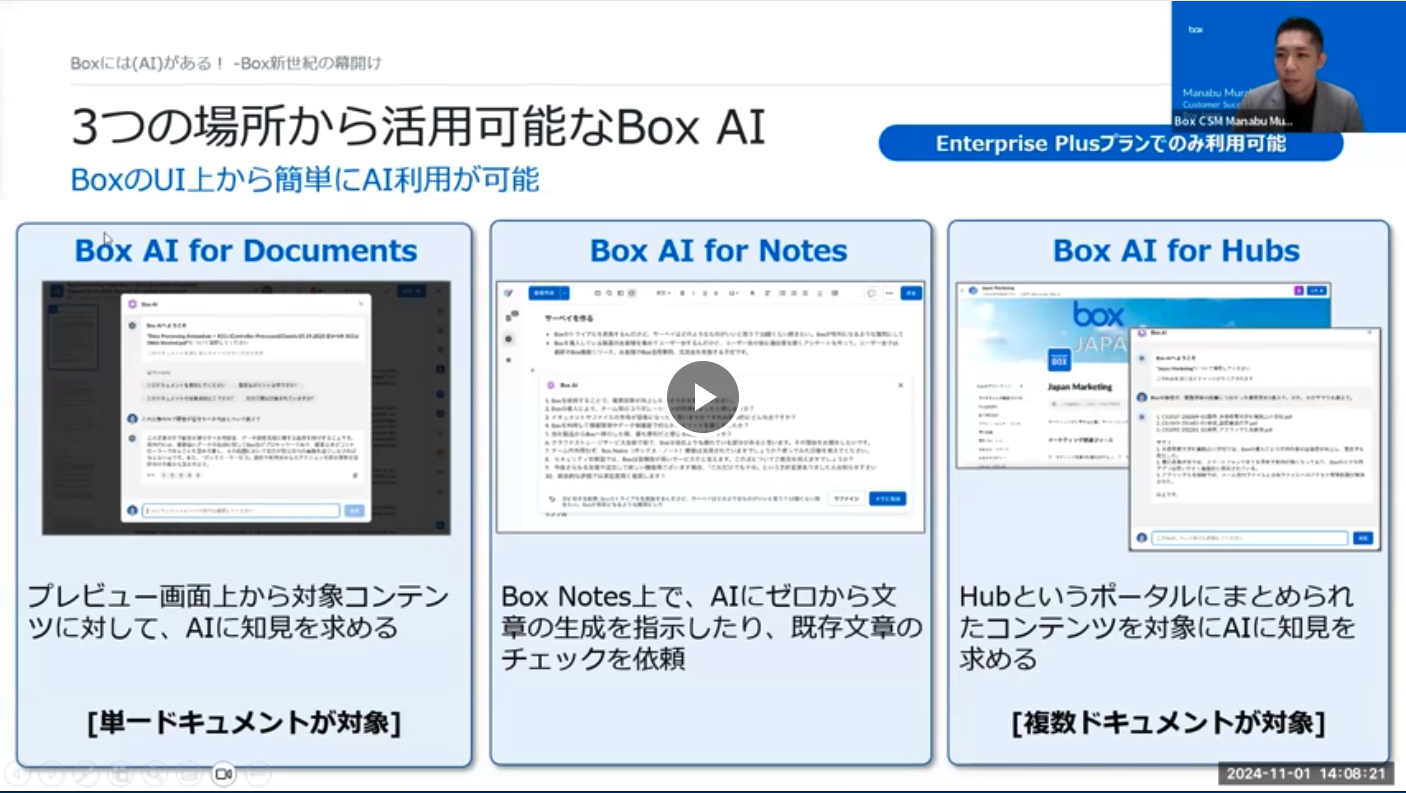The image size is (1406, 793).
Task: Click the faded more options icon
Action: pos(258,773)
